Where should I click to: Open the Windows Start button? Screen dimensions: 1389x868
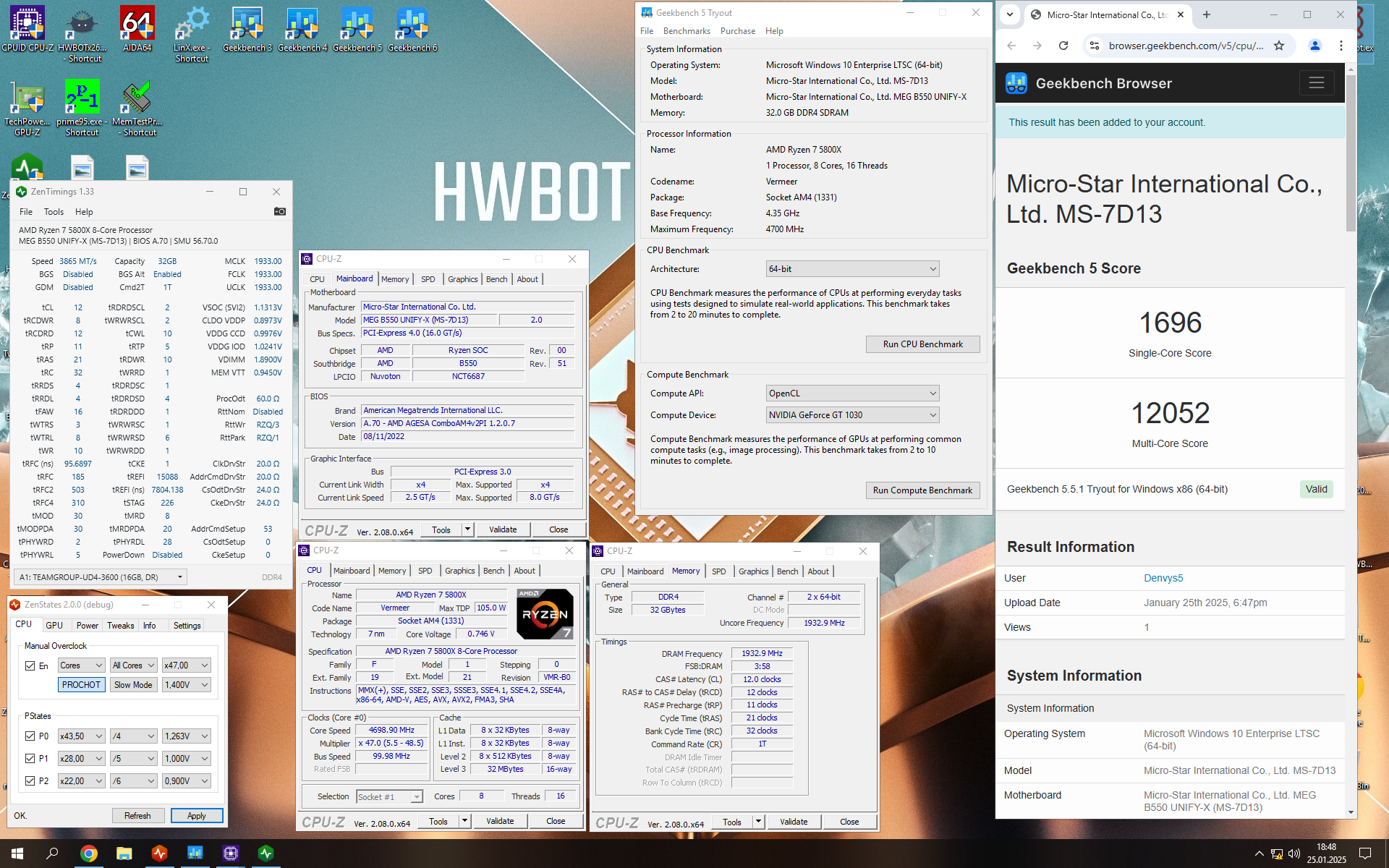coord(17,854)
